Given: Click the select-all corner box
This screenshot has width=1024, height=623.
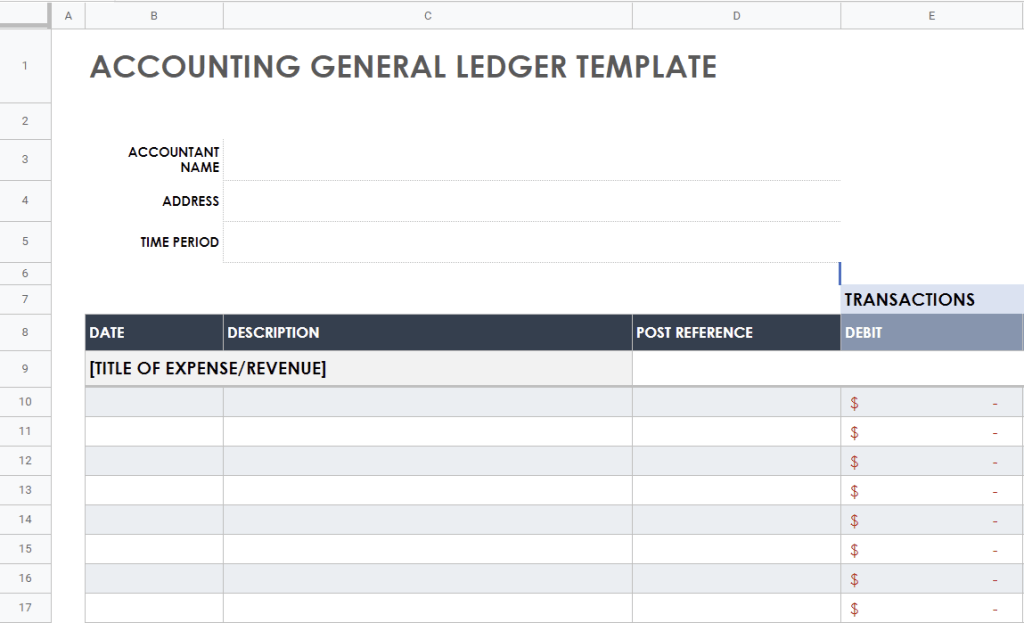Looking at the screenshot, I should (25, 15).
